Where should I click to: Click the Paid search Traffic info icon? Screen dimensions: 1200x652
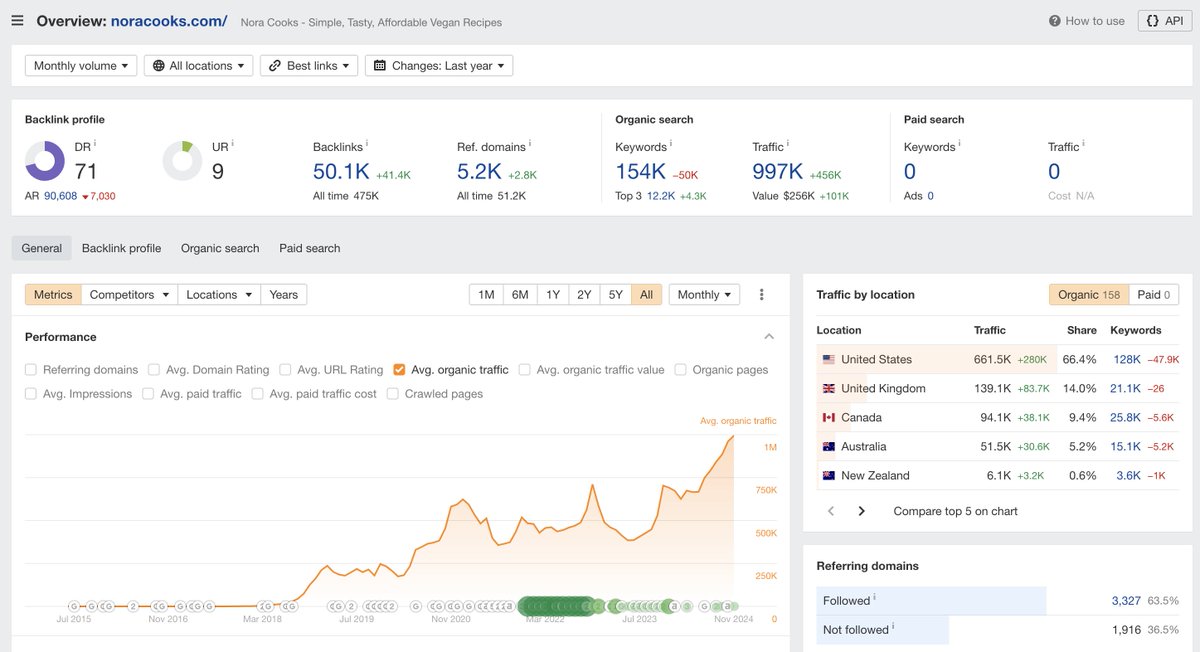(1085, 145)
